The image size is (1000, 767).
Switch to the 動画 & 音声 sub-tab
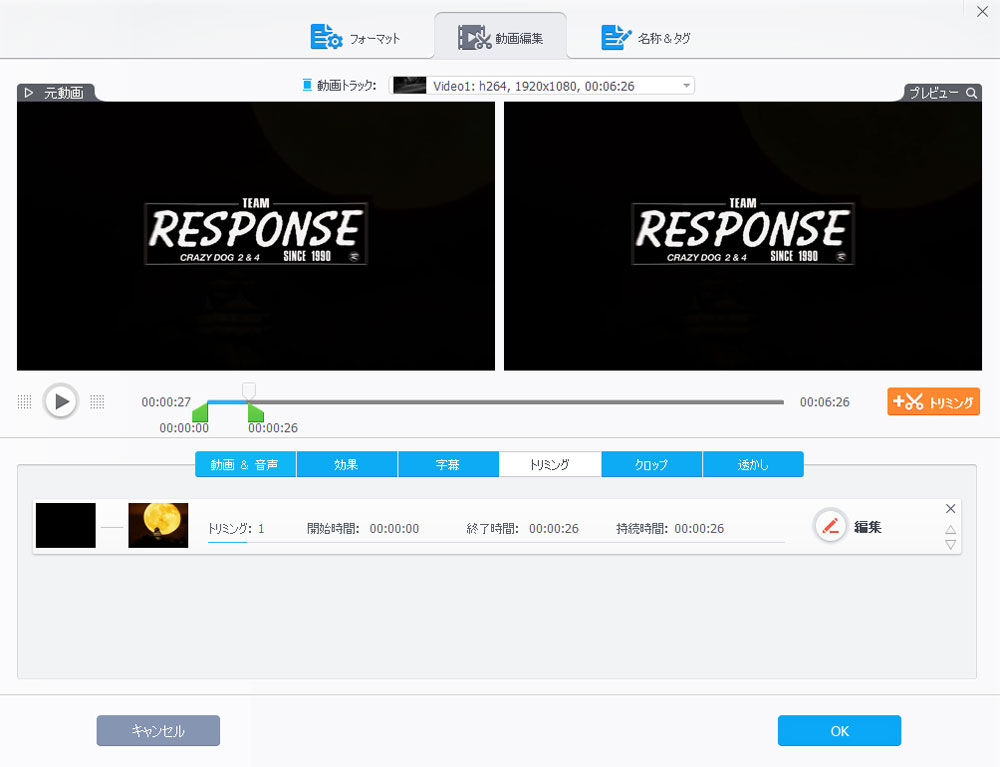point(245,464)
